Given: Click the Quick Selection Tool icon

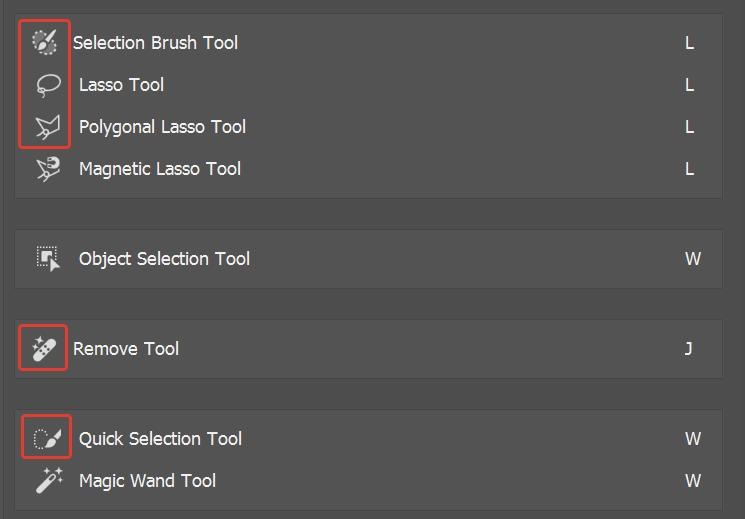Looking at the screenshot, I should [x=47, y=439].
